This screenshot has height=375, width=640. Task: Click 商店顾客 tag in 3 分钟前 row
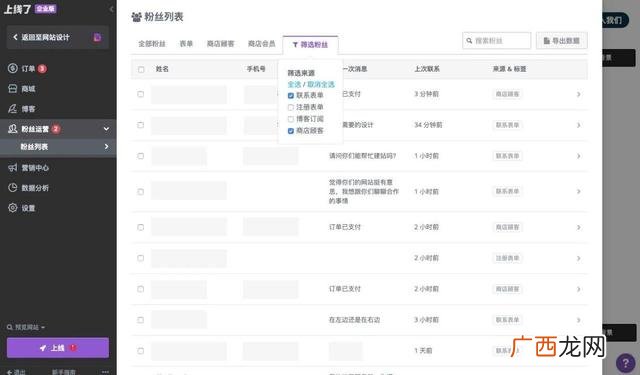(x=507, y=94)
